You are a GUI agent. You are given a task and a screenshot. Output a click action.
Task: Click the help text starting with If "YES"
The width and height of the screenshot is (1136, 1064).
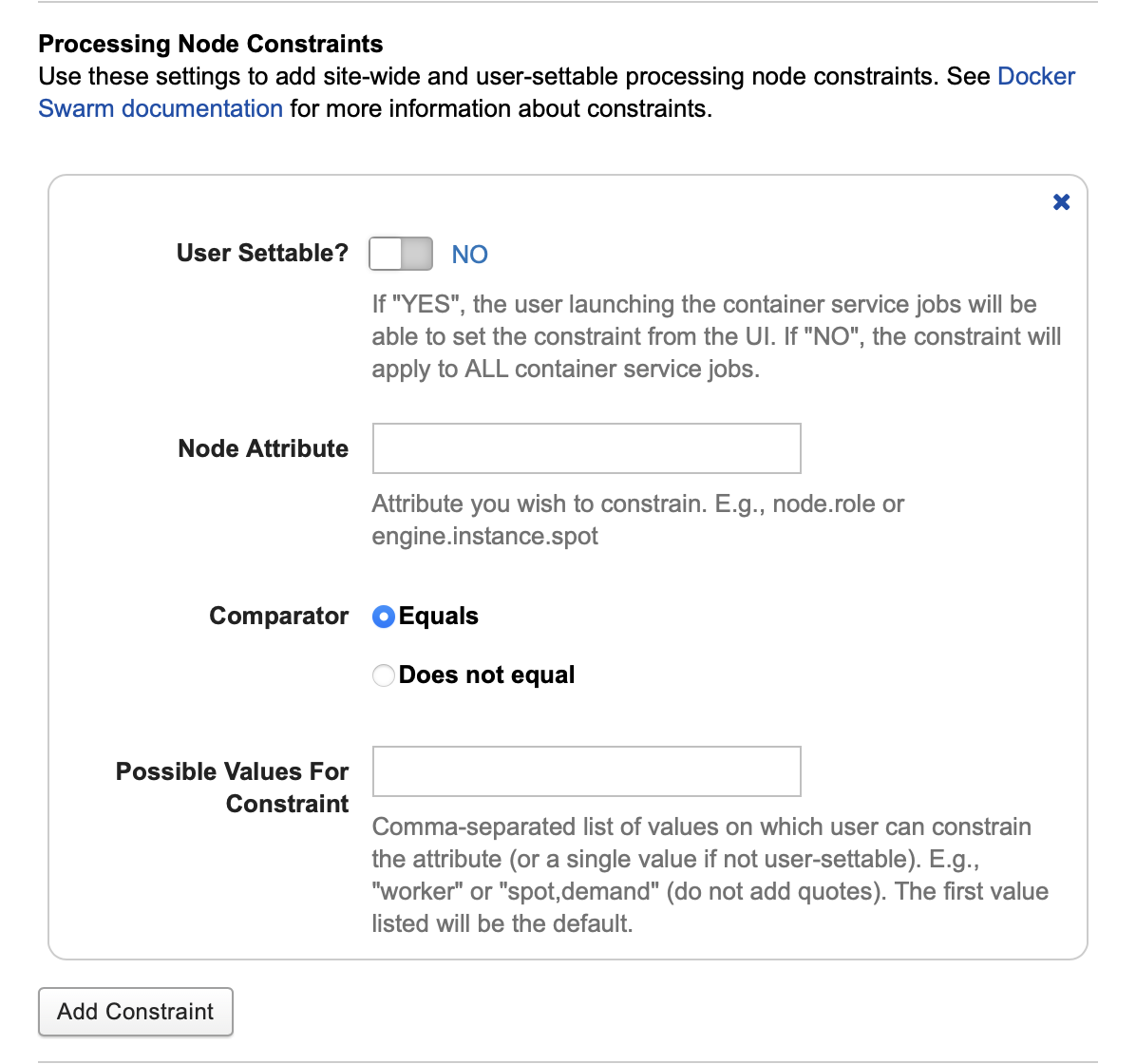(x=716, y=336)
